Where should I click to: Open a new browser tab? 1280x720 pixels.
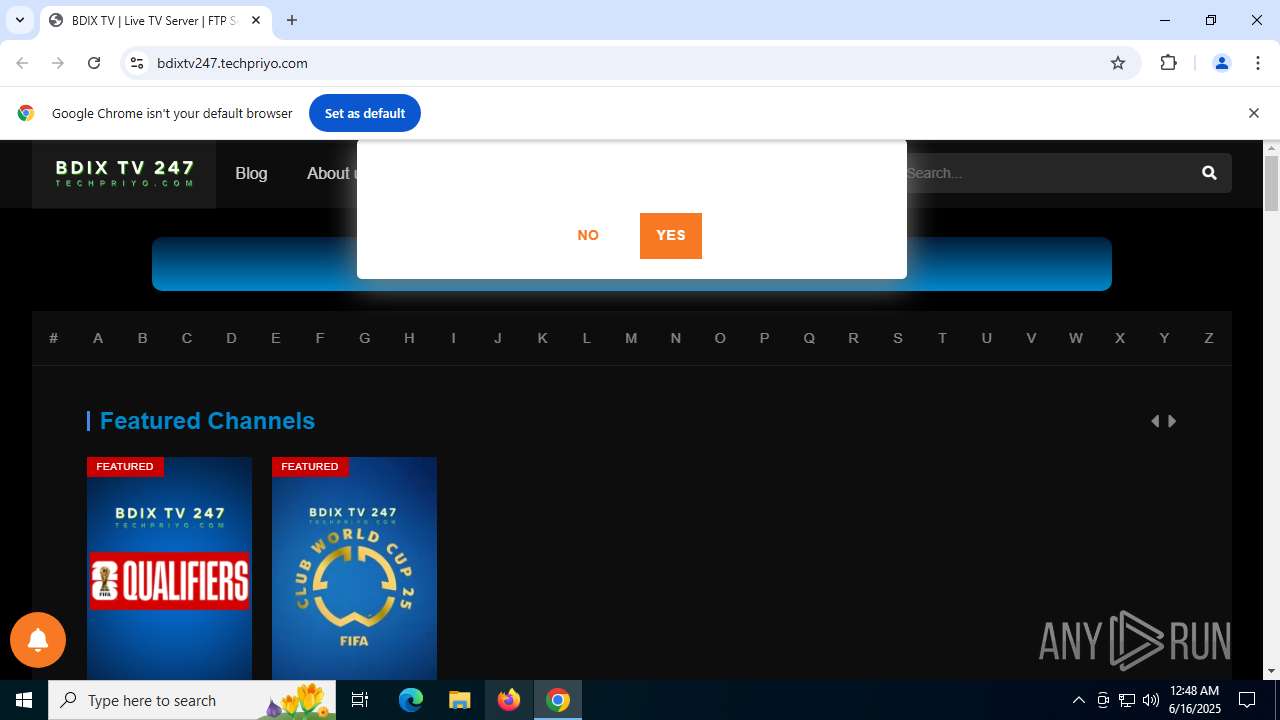(x=292, y=20)
